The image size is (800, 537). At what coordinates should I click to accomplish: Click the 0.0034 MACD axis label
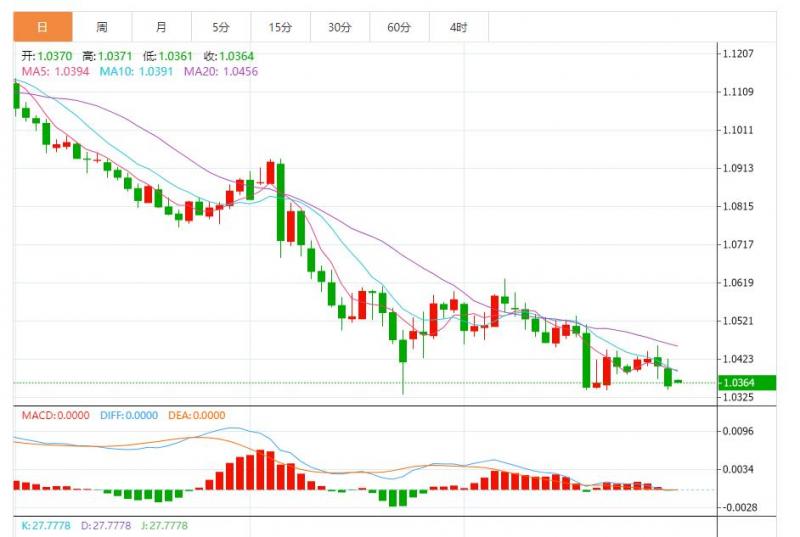pyautogui.click(x=738, y=469)
